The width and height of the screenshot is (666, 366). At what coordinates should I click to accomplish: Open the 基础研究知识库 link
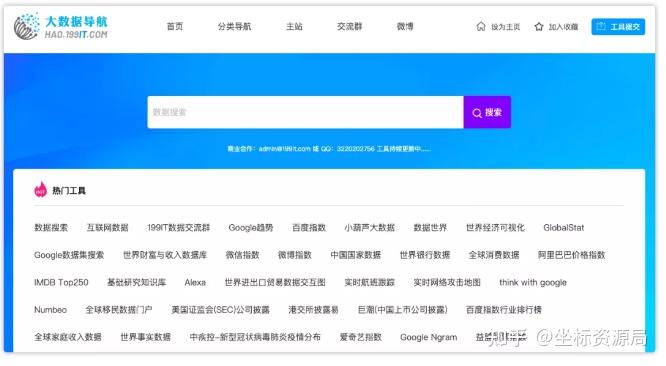(x=136, y=282)
